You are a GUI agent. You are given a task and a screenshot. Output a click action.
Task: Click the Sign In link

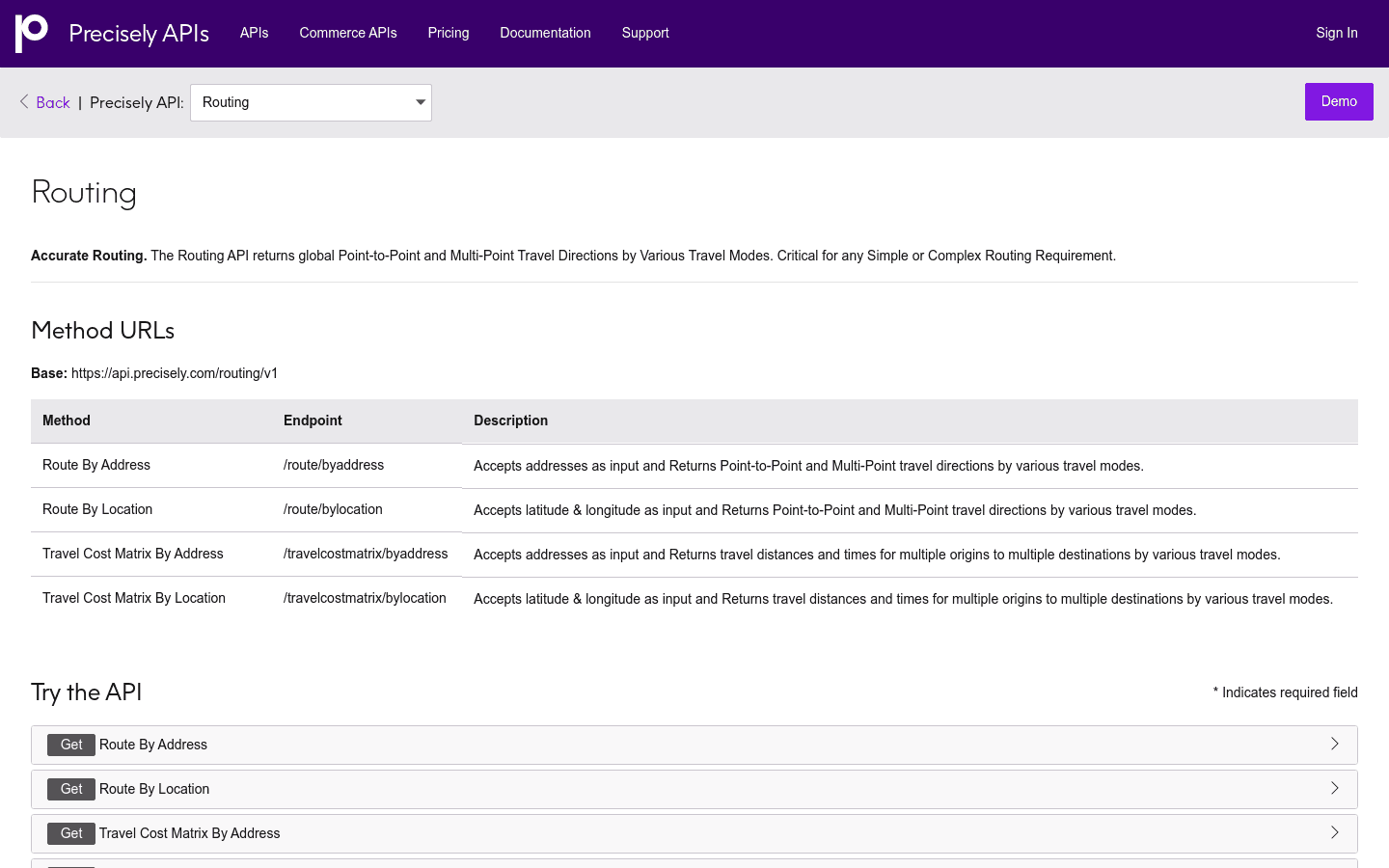(1337, 33)
